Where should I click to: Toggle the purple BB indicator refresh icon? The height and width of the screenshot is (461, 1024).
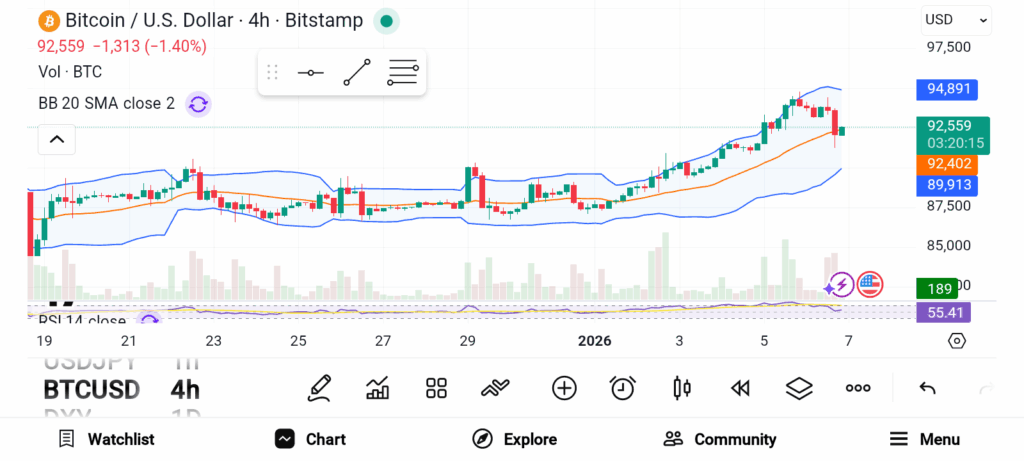click(x=198, y=104)
